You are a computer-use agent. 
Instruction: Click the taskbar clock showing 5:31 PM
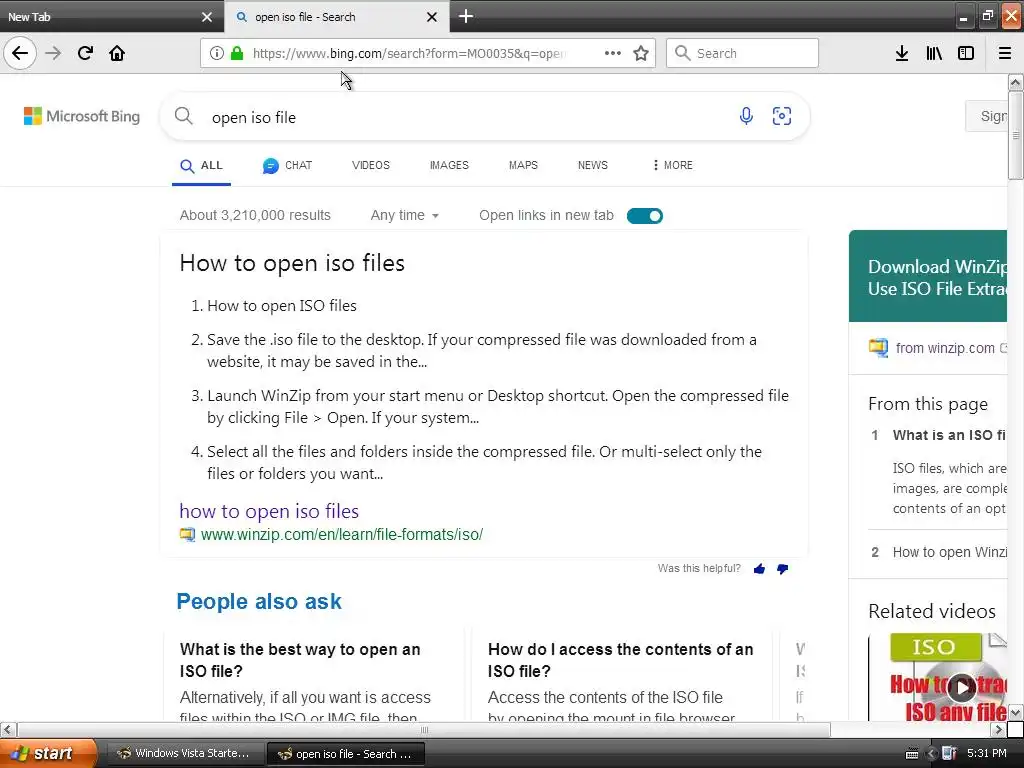(987, 754)
